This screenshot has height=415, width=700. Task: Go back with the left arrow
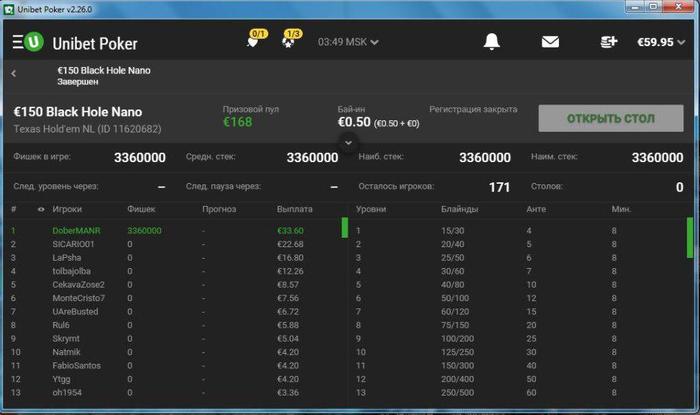point(14,74)
